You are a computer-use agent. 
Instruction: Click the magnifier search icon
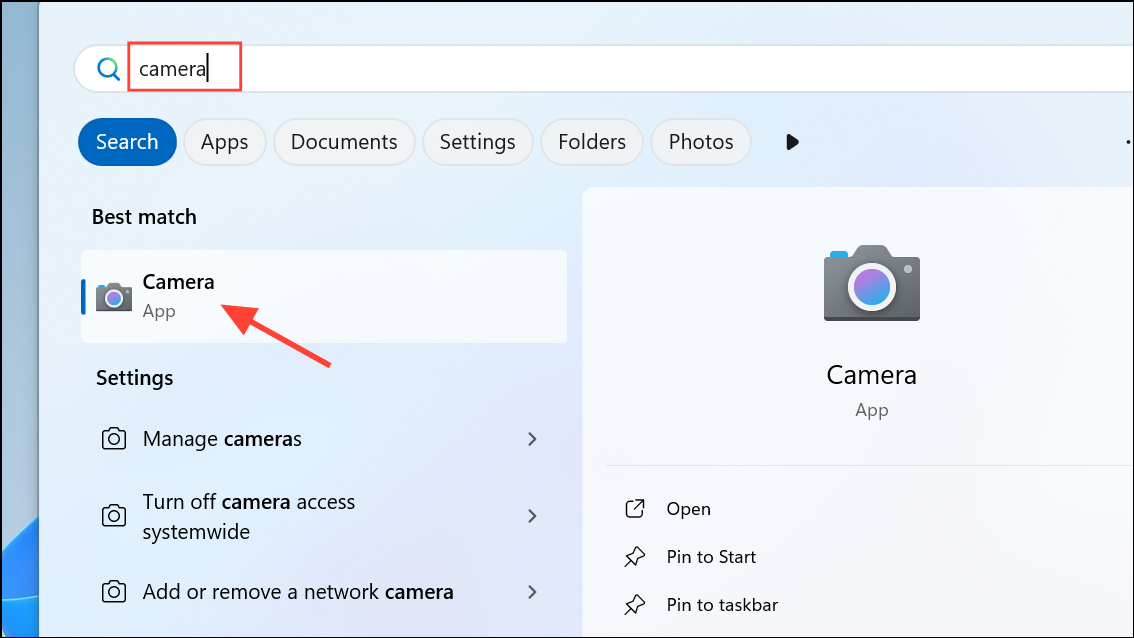pyautogui.click(x=108, y=69)
